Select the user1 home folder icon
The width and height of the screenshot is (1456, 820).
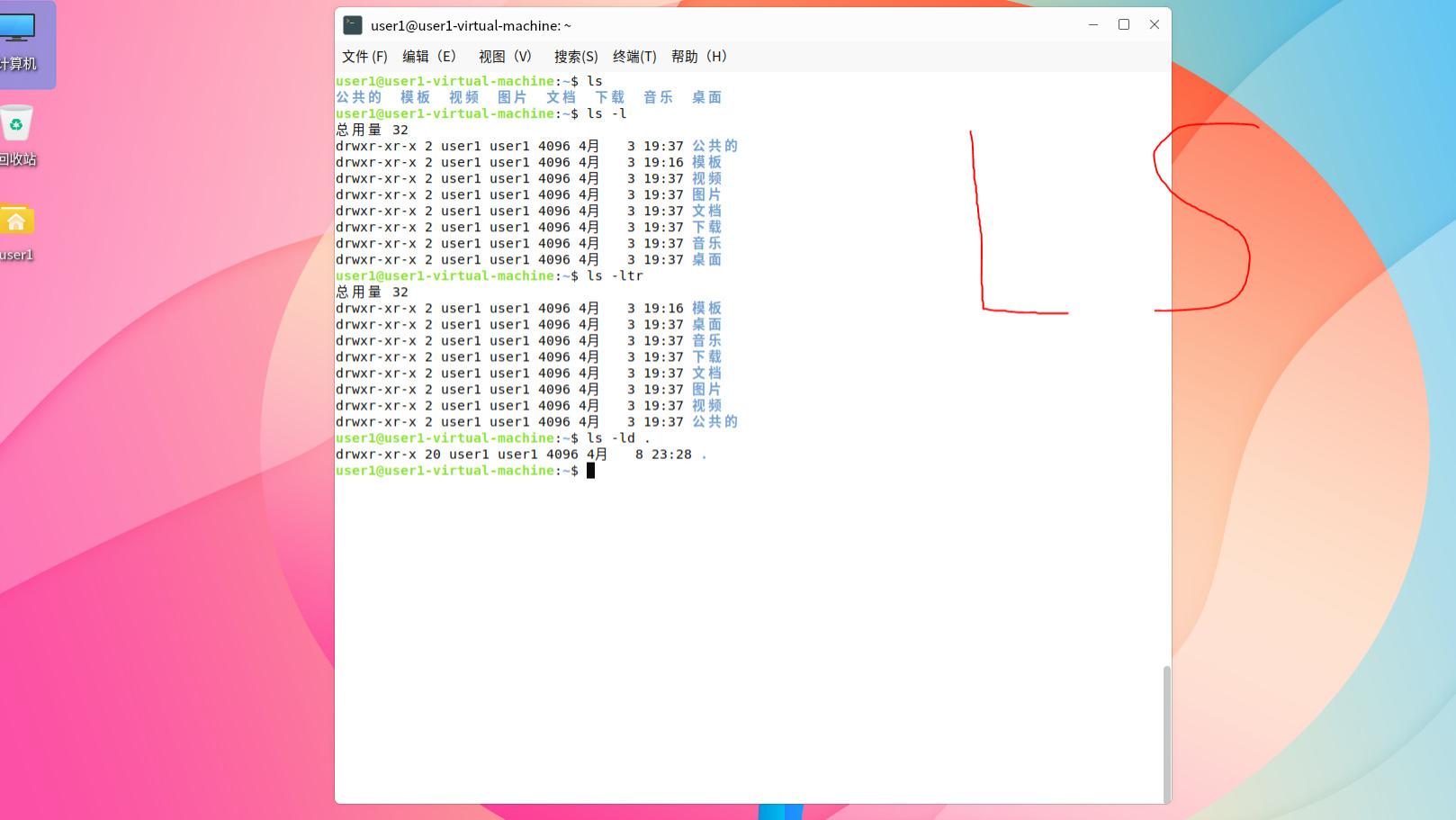[x=16, y=232]
